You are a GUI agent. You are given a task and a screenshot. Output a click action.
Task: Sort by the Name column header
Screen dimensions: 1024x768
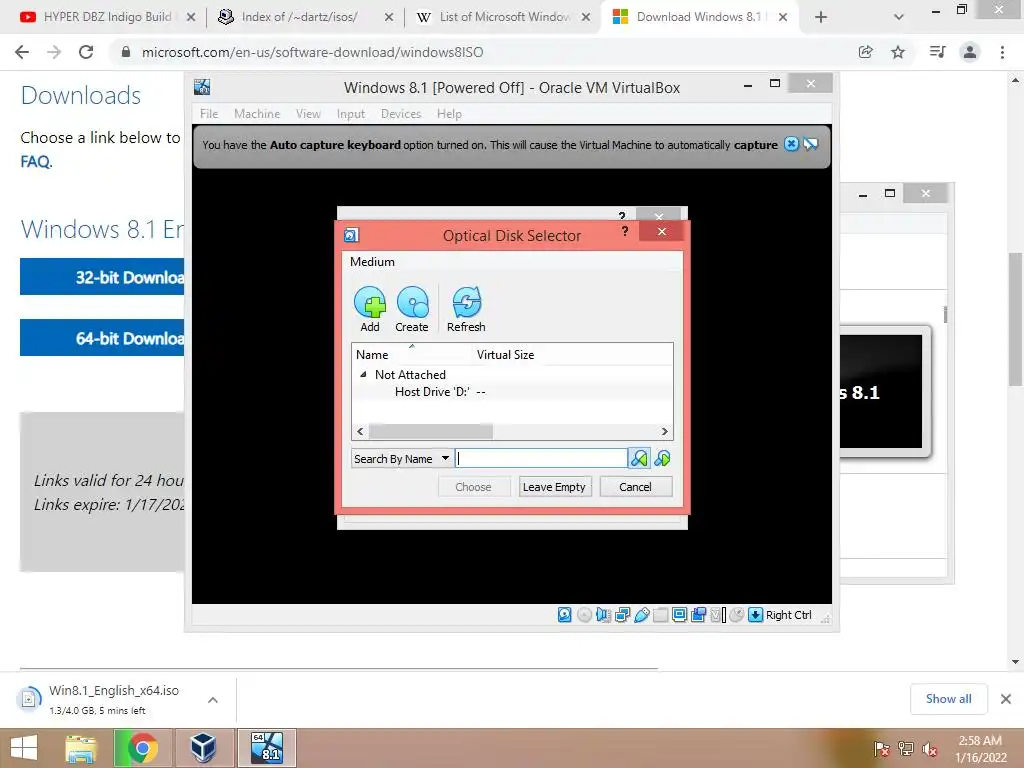click(x=411, y=355)
